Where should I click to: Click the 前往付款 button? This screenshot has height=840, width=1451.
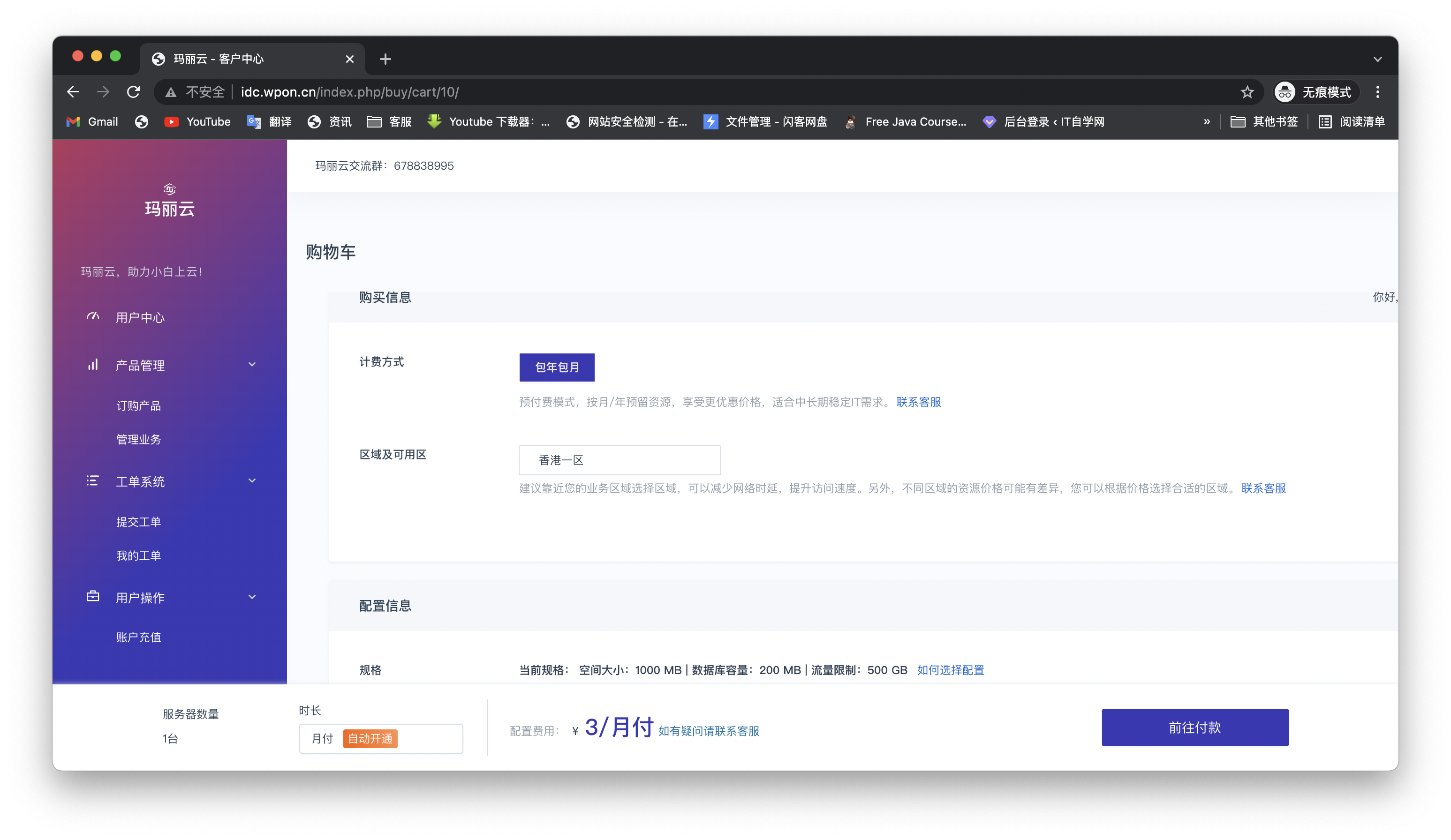pyautogui.click(x=1195, y=728)
